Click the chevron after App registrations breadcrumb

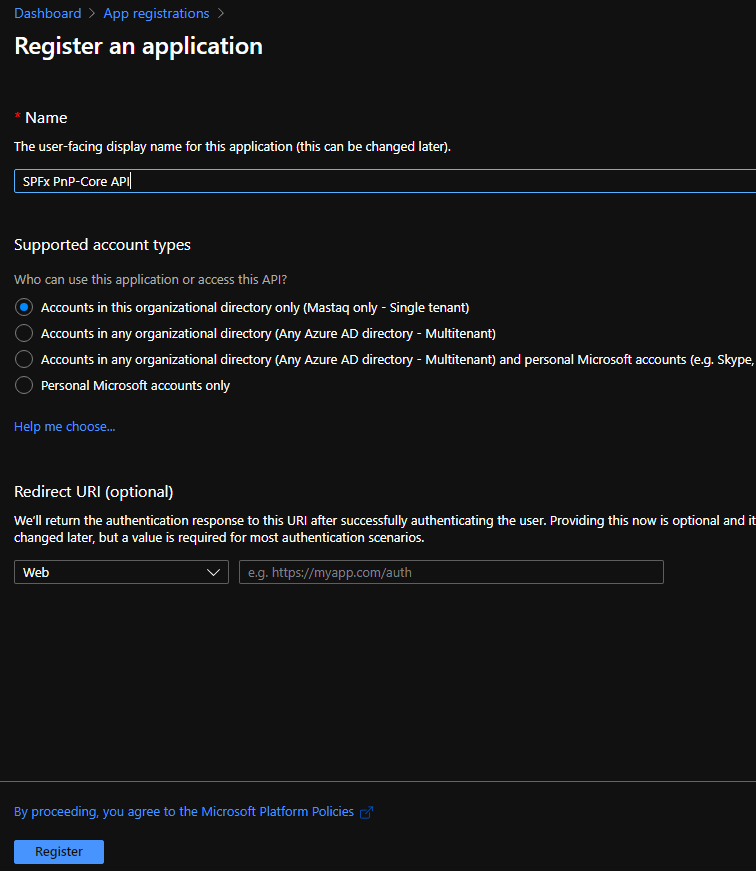pos(221,14)
